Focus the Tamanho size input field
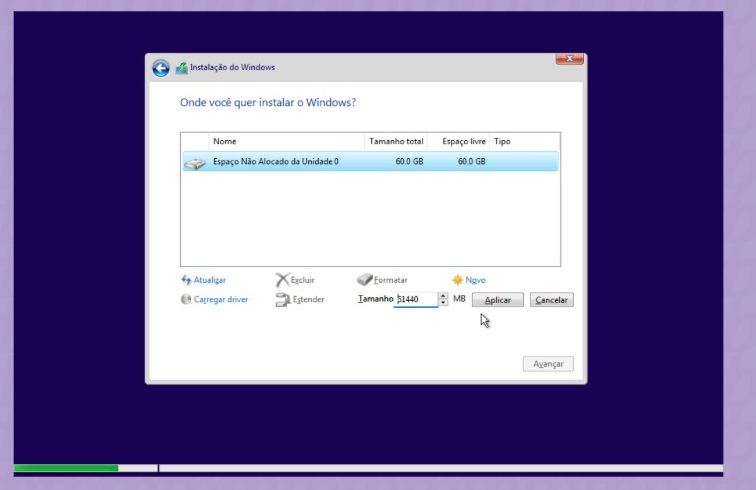This screenshot has height=490, width=756. 415,300
